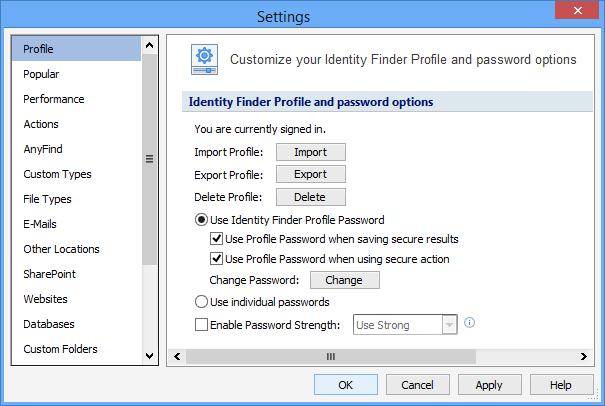The height and width of the screenshot is (406, 605).
Task: Click the password strength info icon
Action: click(469, 323)
